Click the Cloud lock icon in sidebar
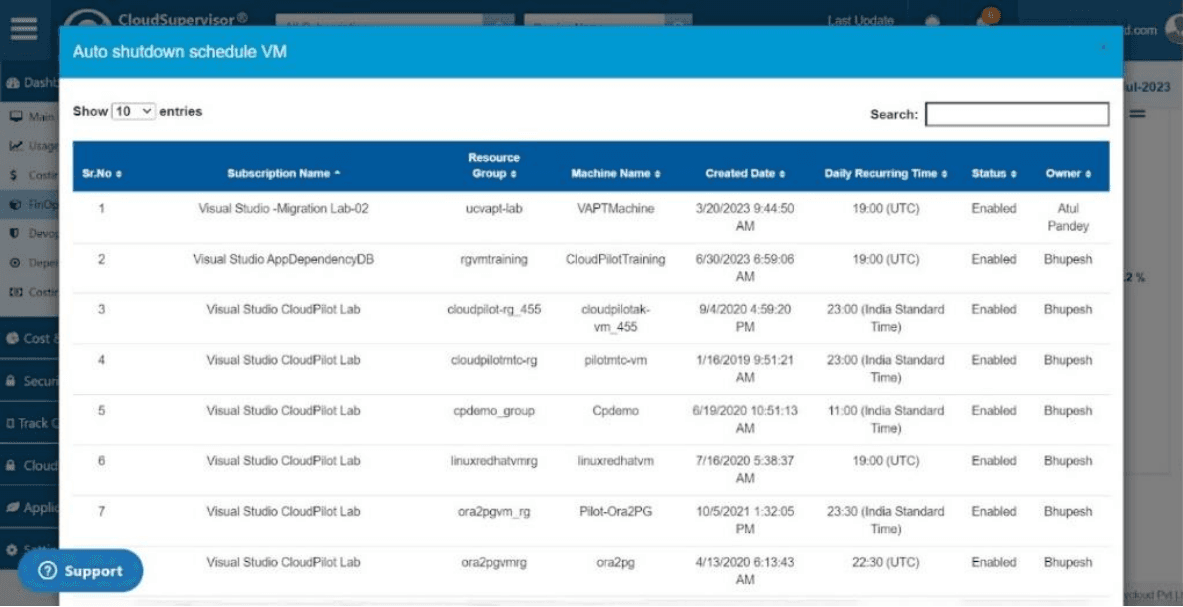 tap(11, 466)
